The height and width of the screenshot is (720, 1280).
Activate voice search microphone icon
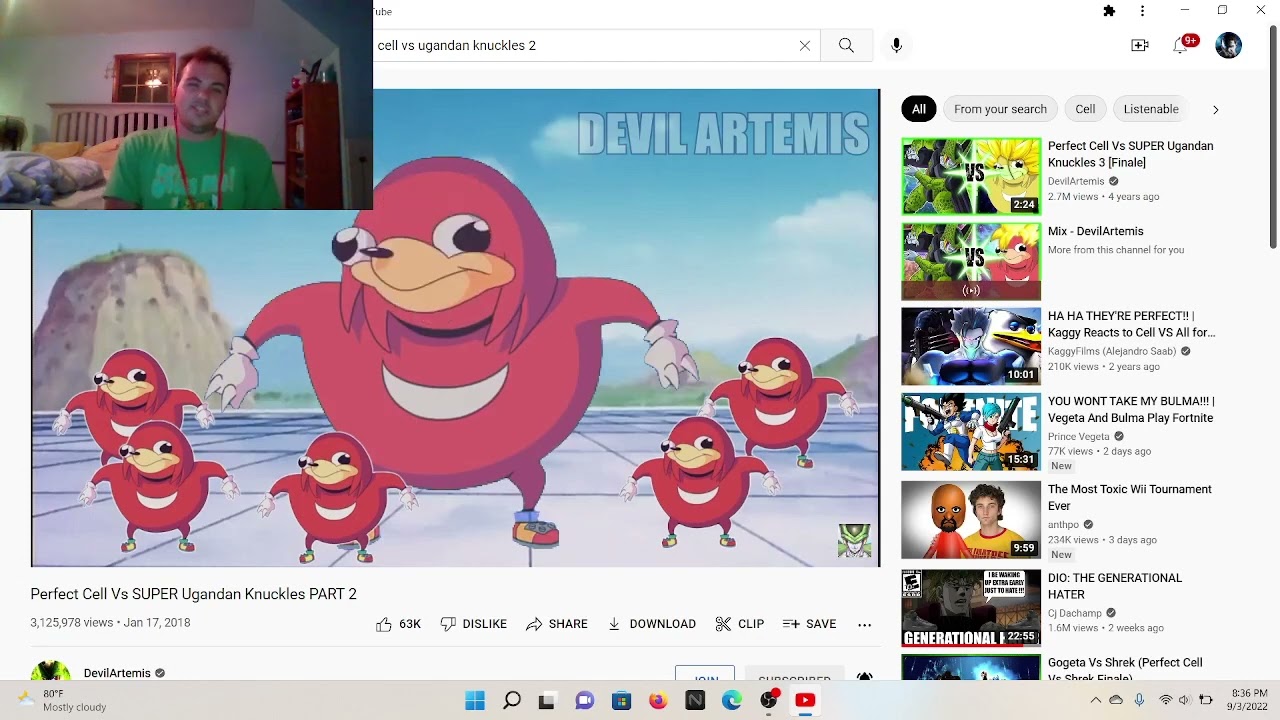point(896,45)
